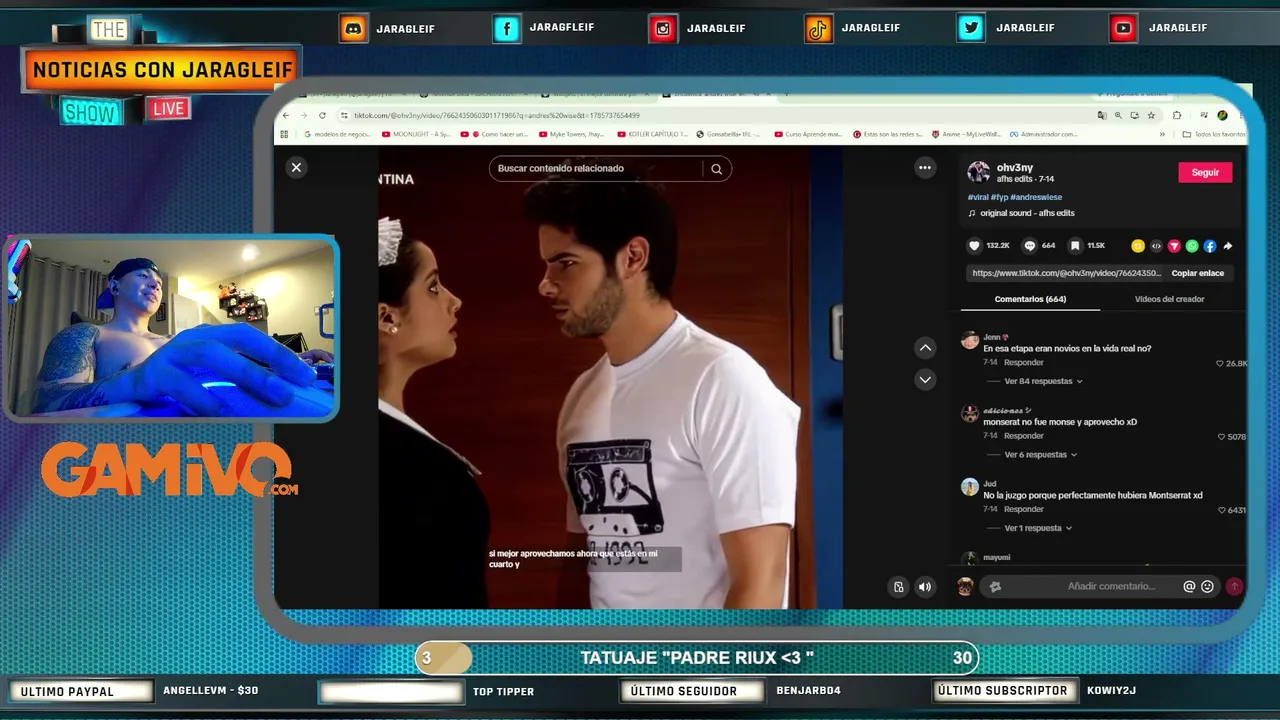Click the Copiar enlace button
Screen dimensions: 1280x720
(x=1197, y=273)
